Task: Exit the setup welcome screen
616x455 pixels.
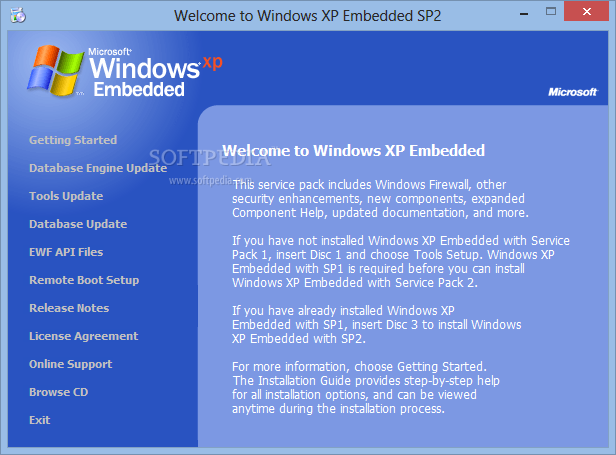Action: 39,420
